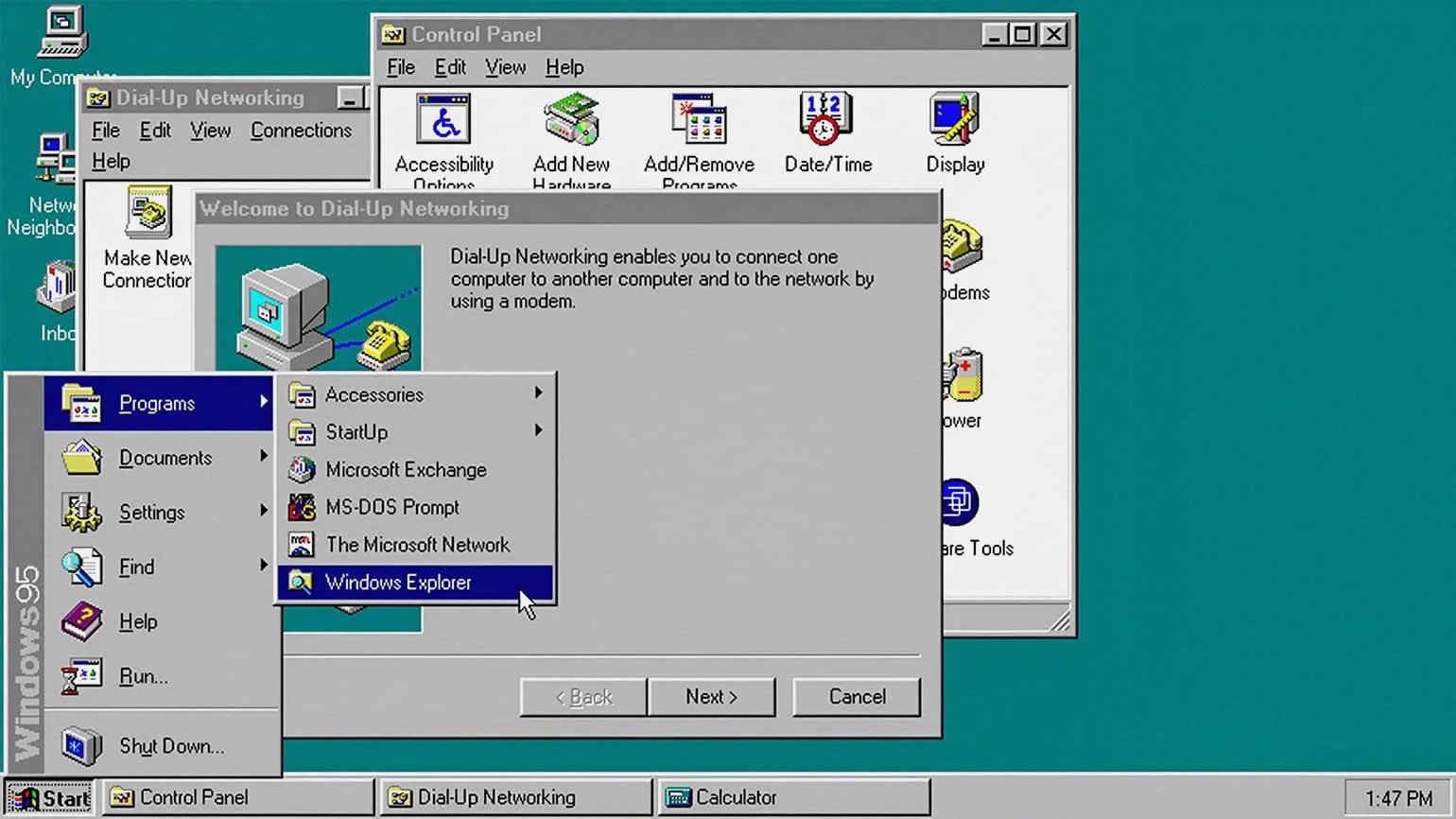Image resolution: width=1456 pixels, height=819 pixels.
Task: Click the Make New Connection icon
Action: (x=147, y=214)
